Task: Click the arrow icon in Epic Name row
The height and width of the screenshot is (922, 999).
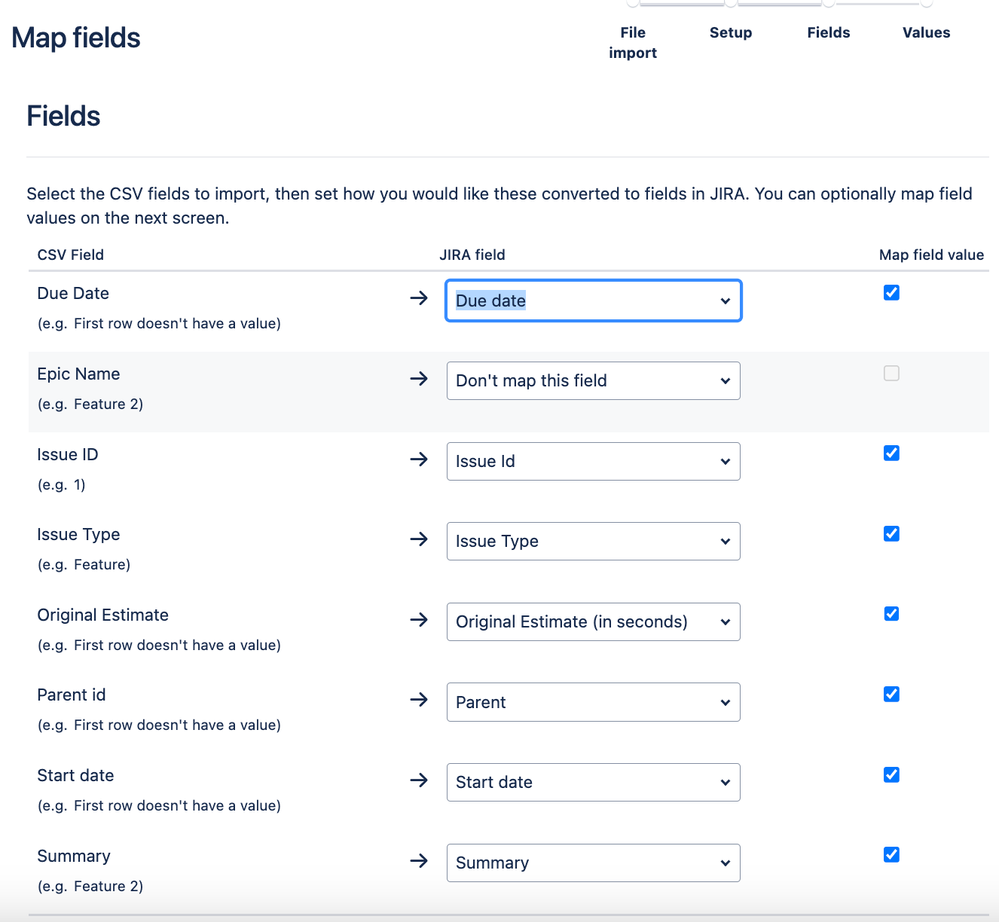Action: (419, 378)
